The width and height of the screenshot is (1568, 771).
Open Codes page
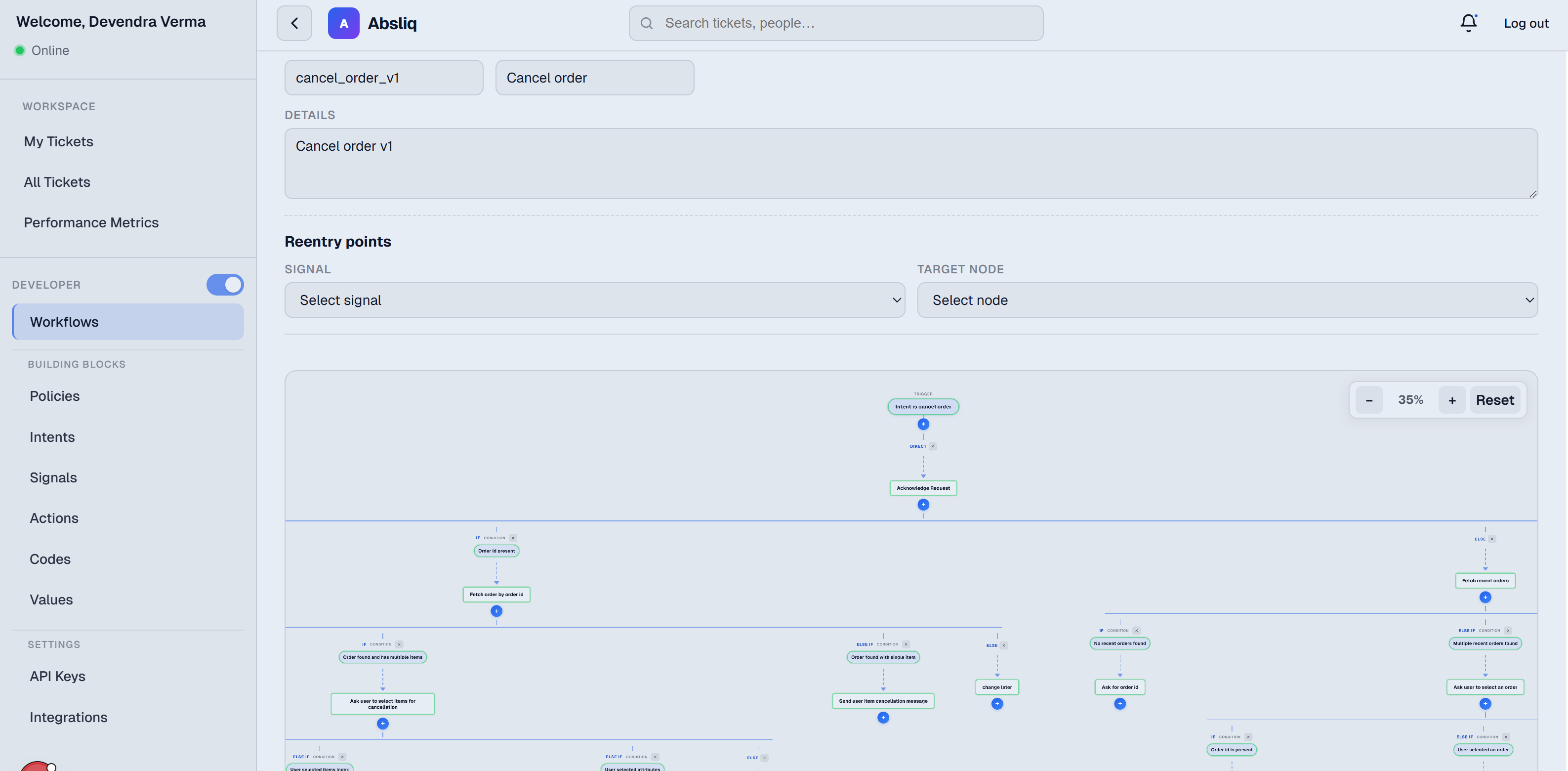coord(50,558)
